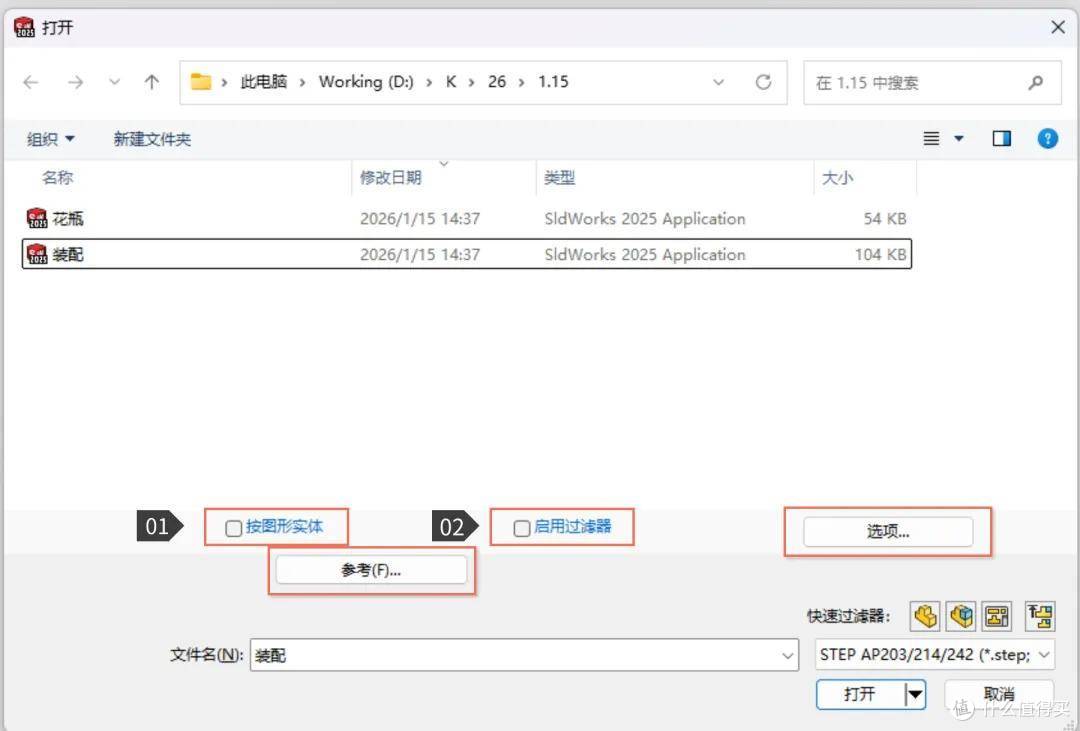The image size is (1080, 731).
Task: Toggle the preview pane icon
Action: (1001, 139)
